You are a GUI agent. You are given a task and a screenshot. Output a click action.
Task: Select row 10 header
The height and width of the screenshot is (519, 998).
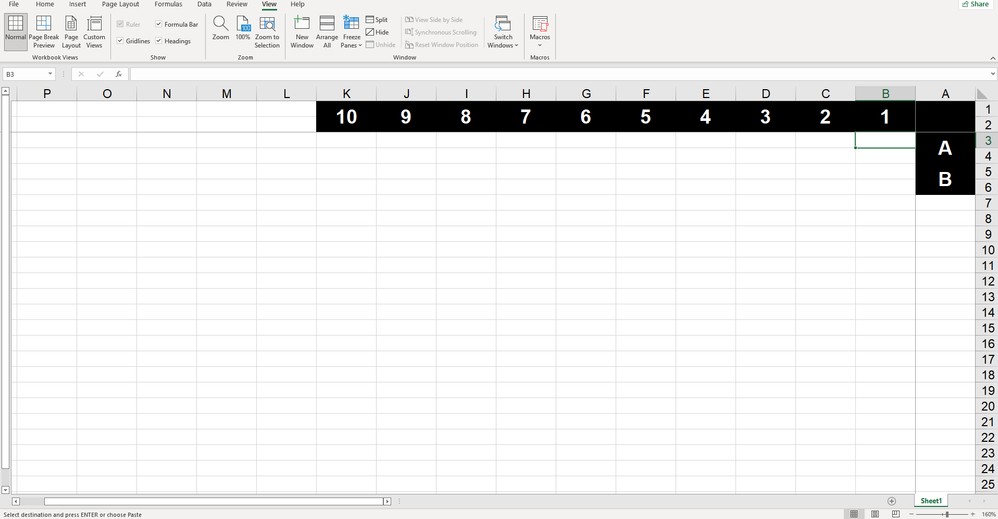987,250
